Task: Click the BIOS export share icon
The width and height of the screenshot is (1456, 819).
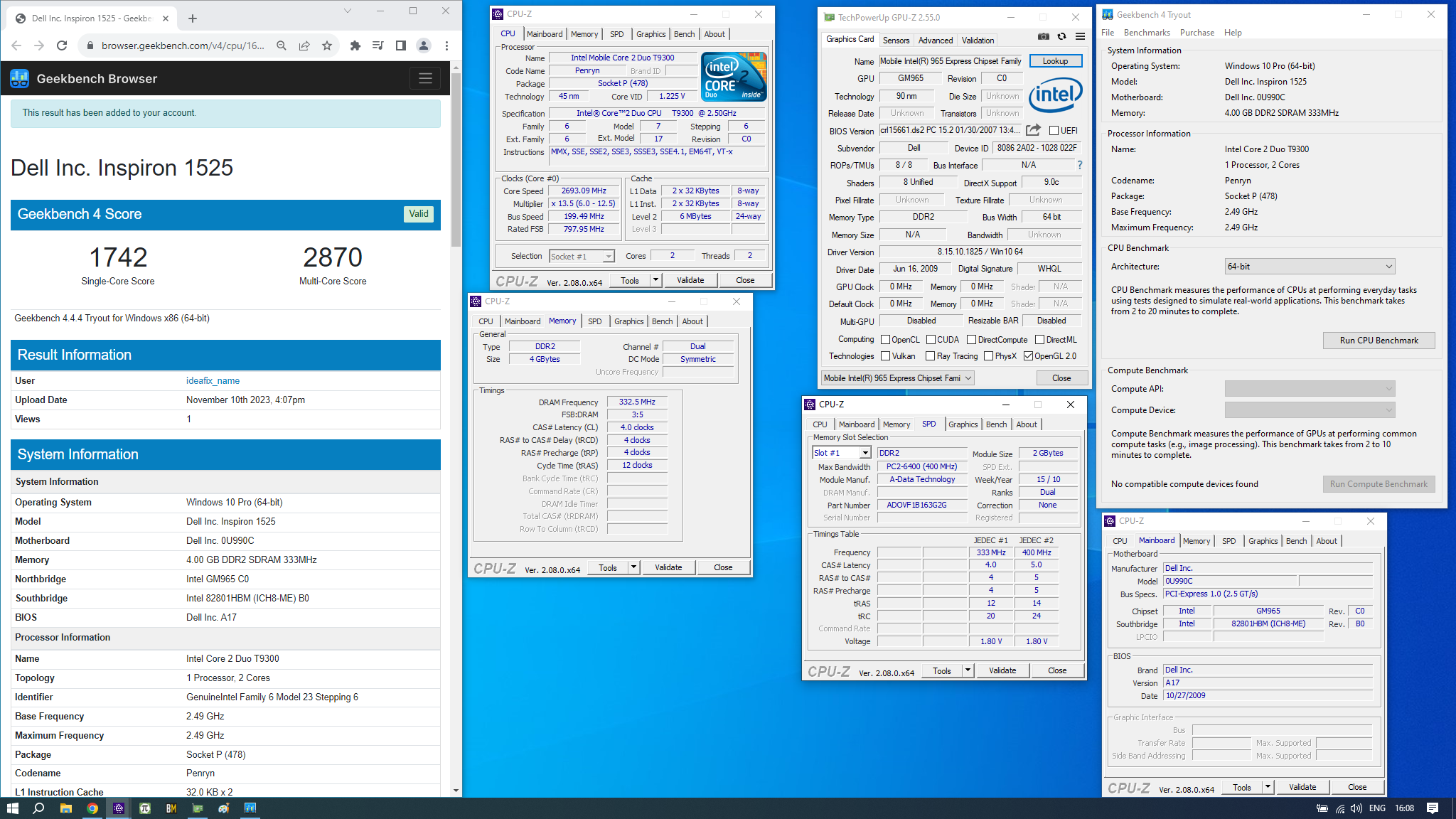Action: pos(1034,130)
